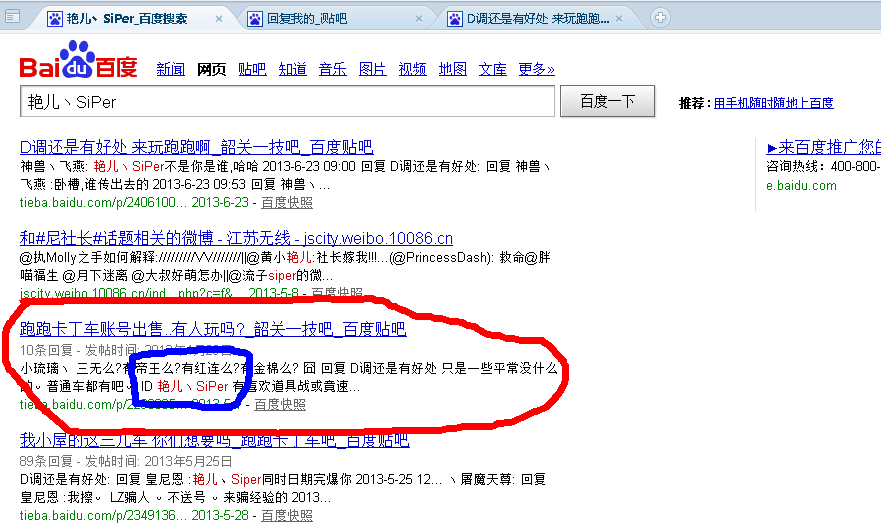Viewport: 881px width, 530px height.
Task: Open the 音乐 search category
Action: coord(333,69)
